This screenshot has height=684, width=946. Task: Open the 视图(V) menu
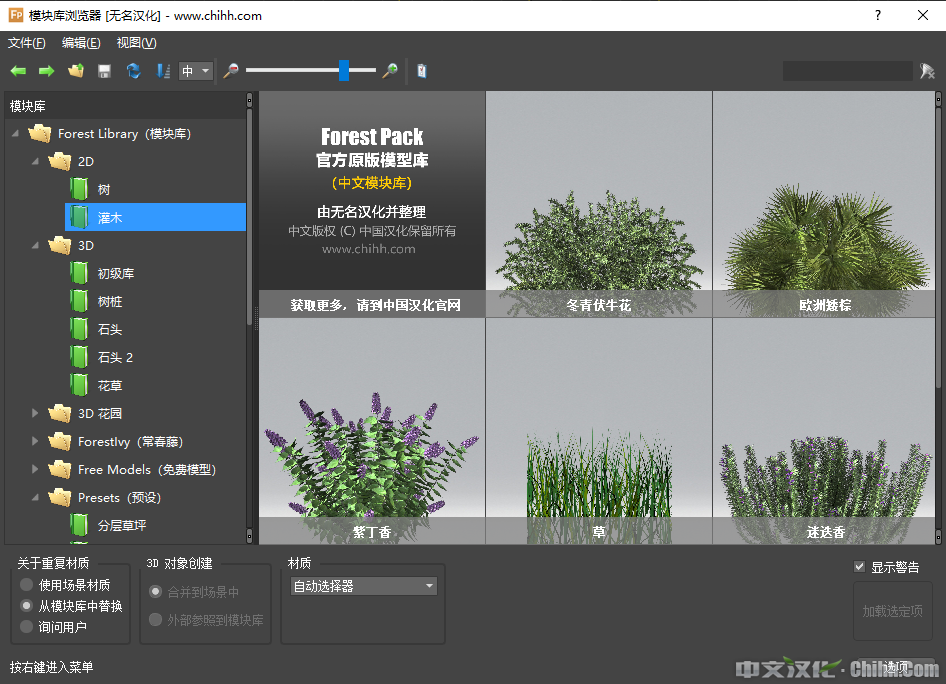pos(136,43)
